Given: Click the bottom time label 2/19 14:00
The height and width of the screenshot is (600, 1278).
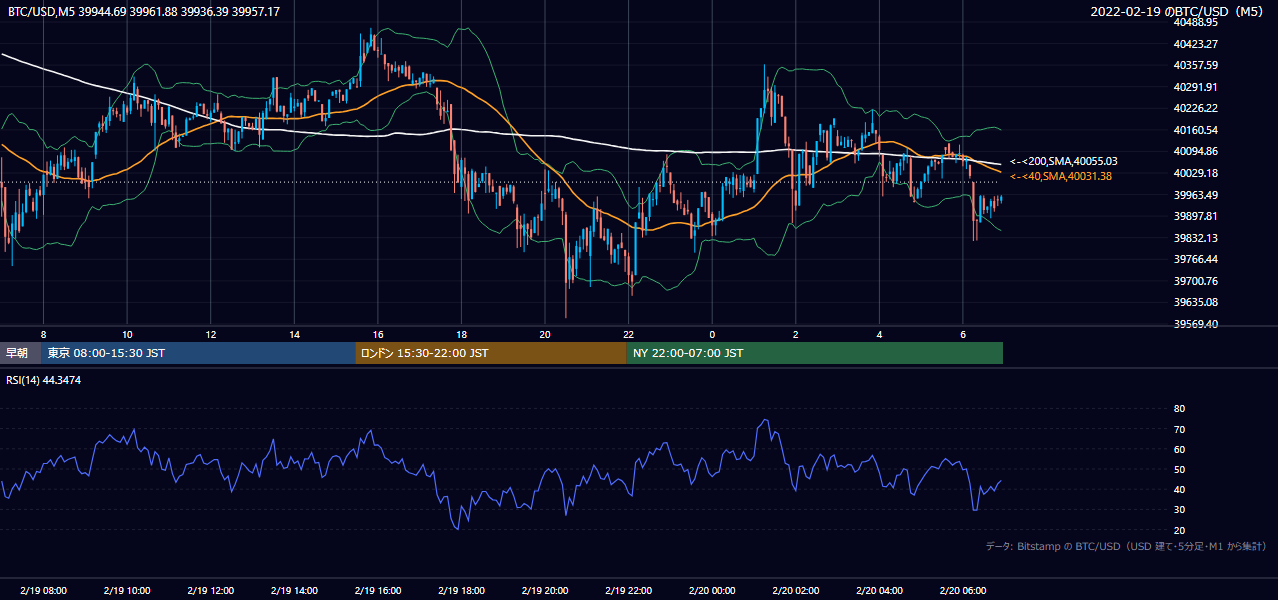Looking at the screenshot, I should point(294,591).
